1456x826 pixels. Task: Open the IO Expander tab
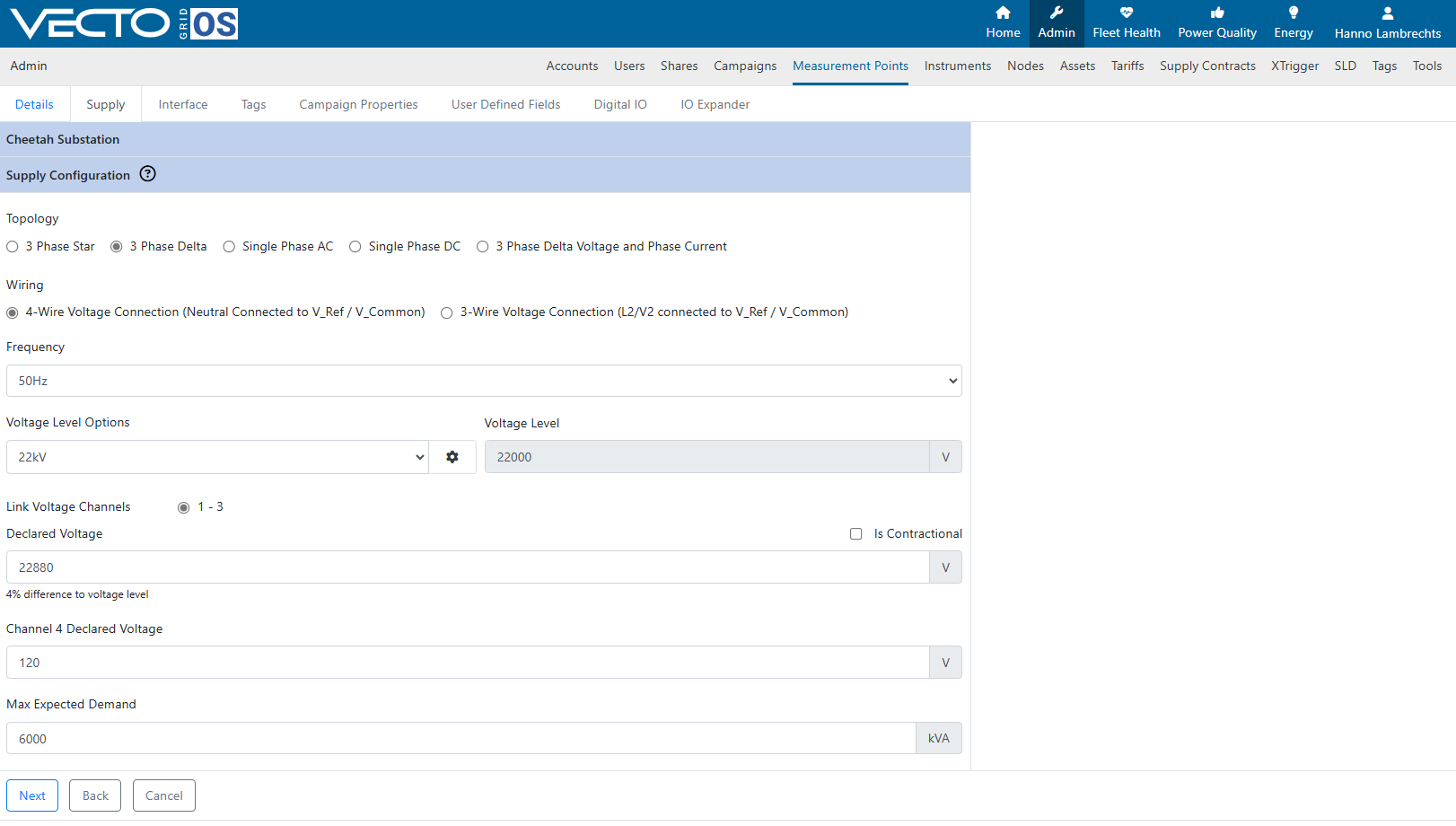click(715, 104)
